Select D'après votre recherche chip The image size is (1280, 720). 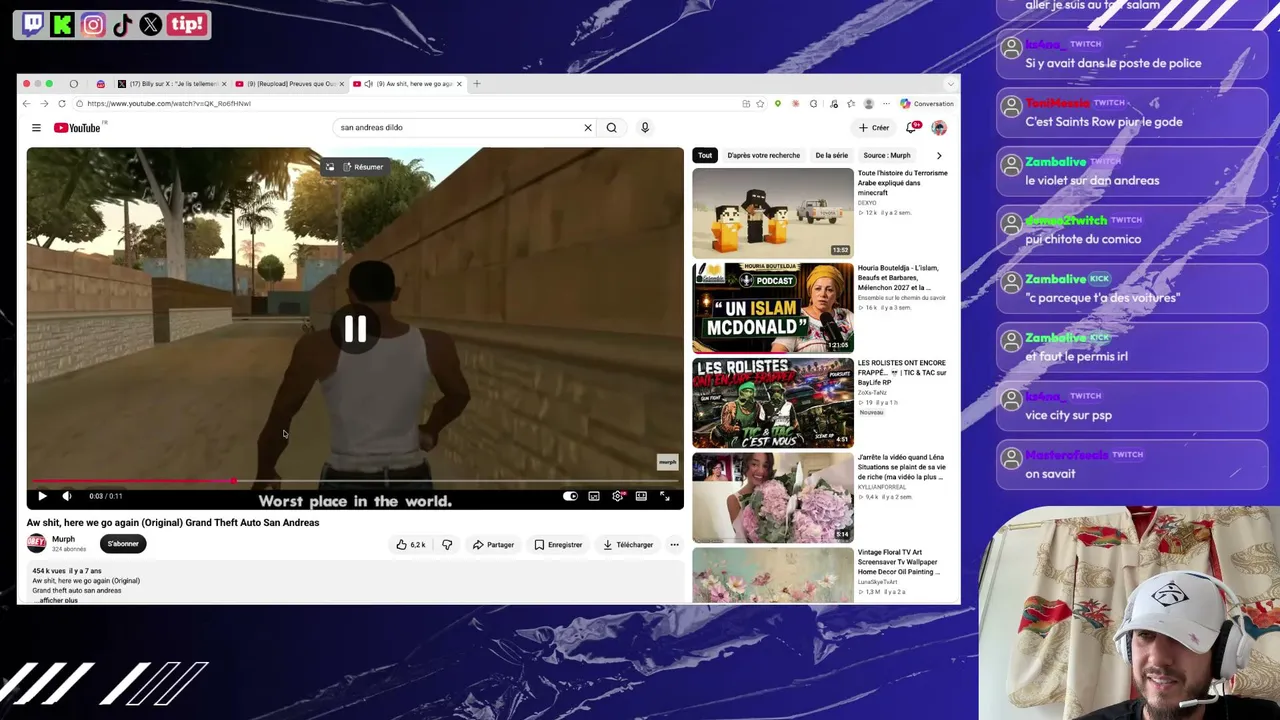(763, 156)
